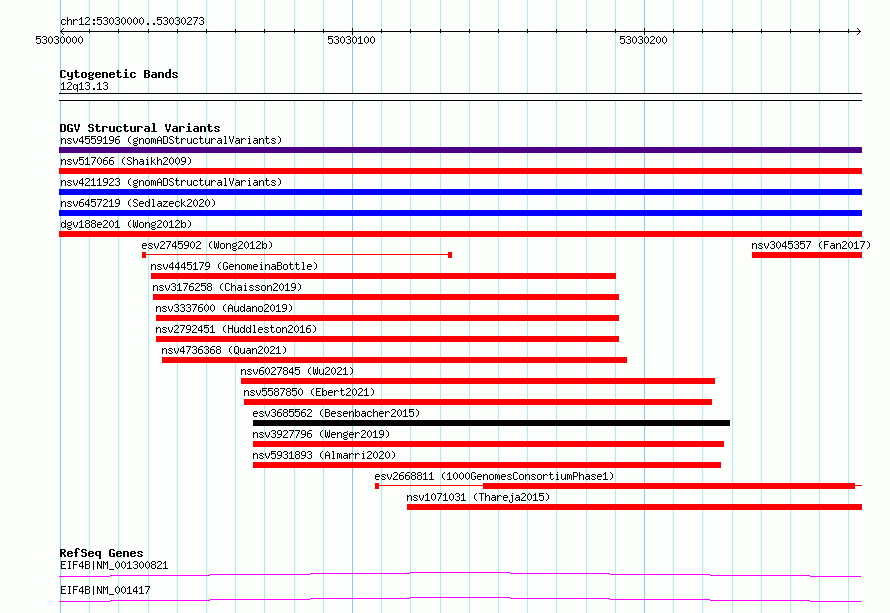This screenshot has width=890, height=613.
Task: Open the RefSeq Genes track title
Action: tap(102, 553)
